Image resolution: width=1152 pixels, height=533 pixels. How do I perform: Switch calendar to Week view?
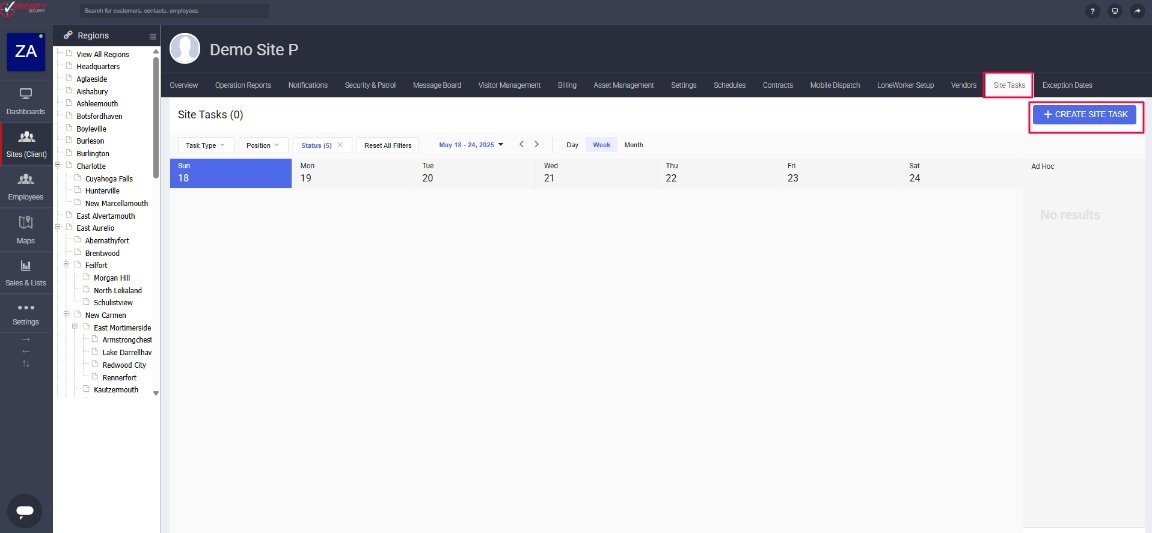[x=602, y=145]
